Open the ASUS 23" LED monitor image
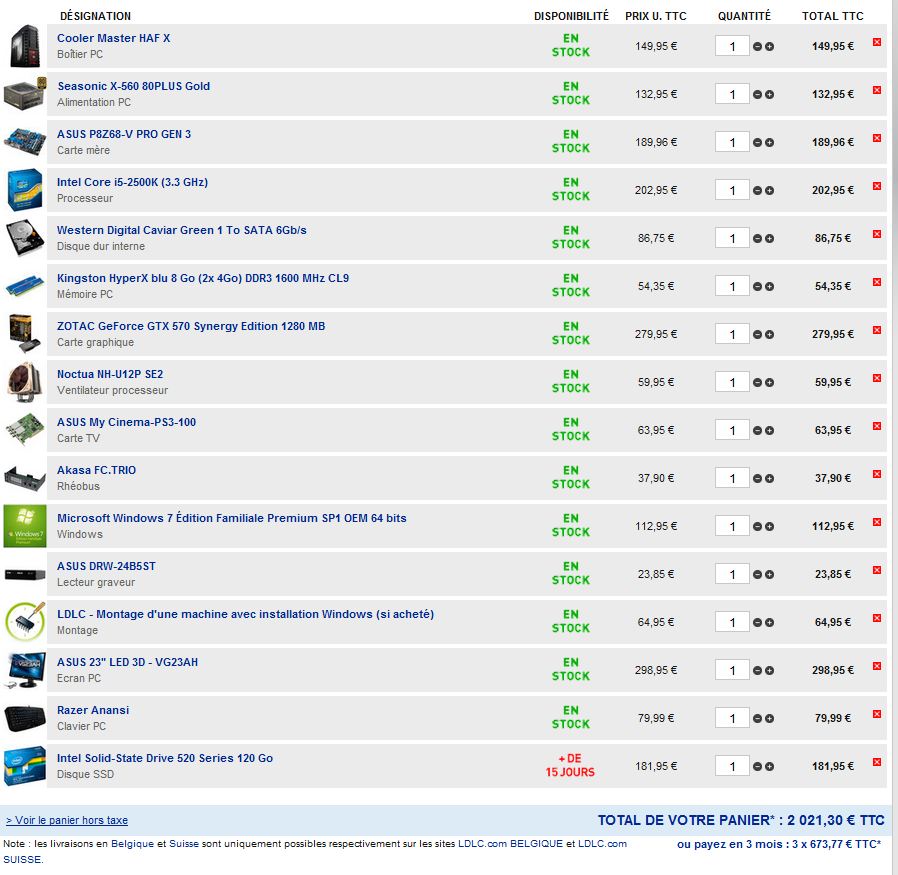The height and width of the screenshot is (875, 898). click(x=25, y=670)
